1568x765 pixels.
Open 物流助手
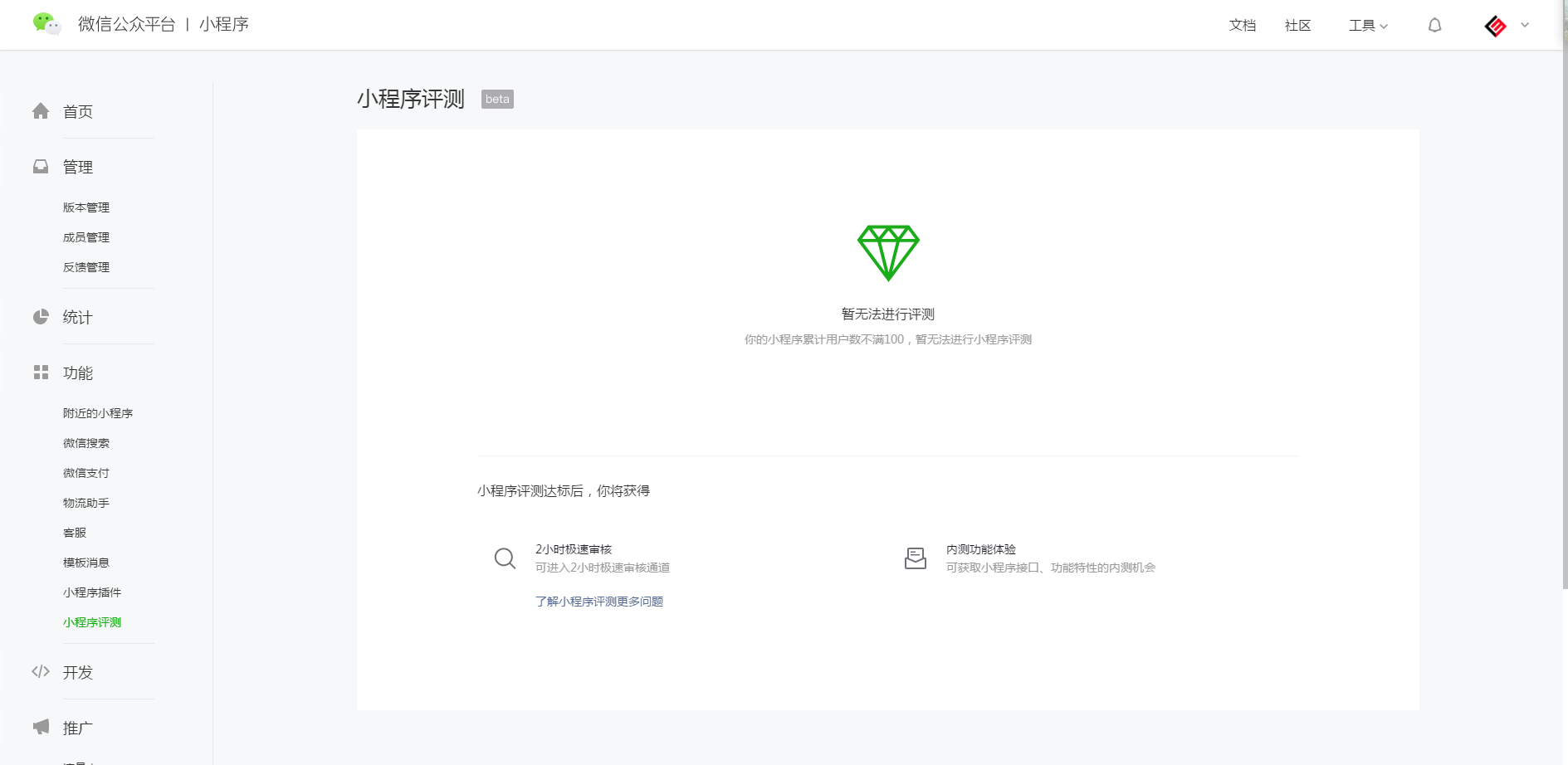(x=86, y=503)
